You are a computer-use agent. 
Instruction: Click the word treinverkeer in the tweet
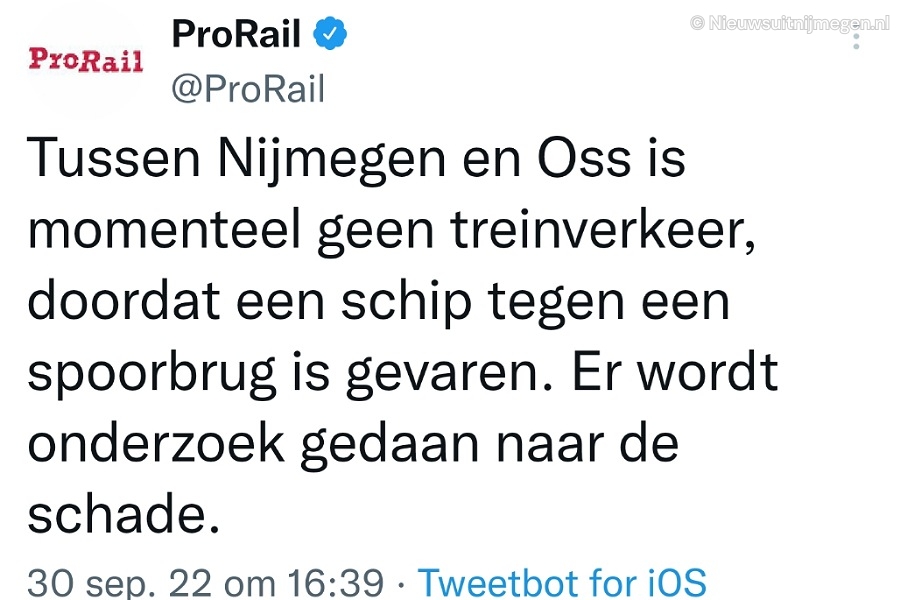point(602,229)
